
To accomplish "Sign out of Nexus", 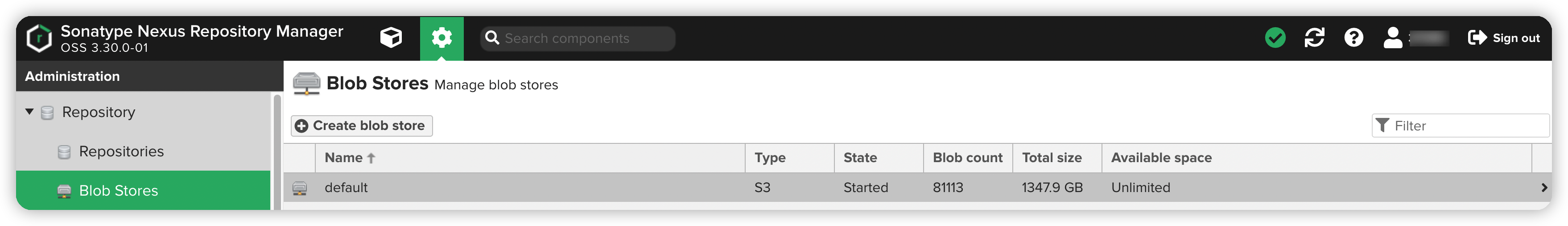I will [x=1503, y=38].
